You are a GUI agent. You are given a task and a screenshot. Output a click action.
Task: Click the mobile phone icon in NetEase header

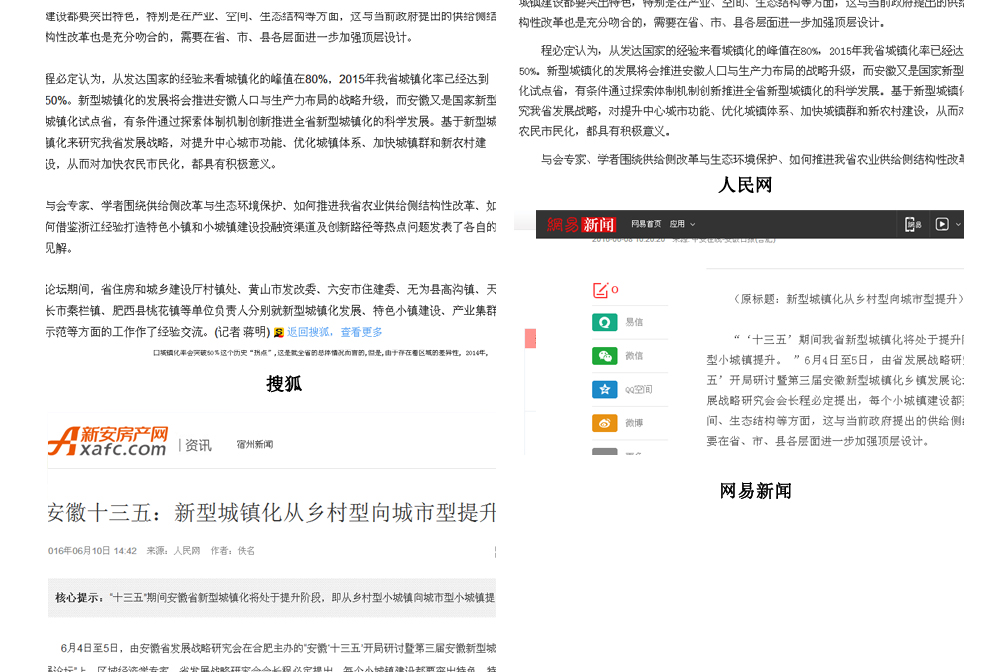tap(911, 224)
